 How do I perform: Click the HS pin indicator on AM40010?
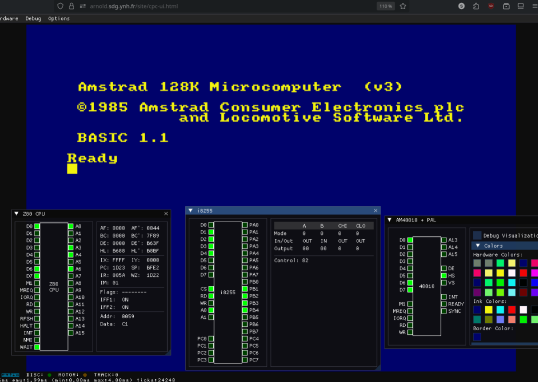click(444, 276)
